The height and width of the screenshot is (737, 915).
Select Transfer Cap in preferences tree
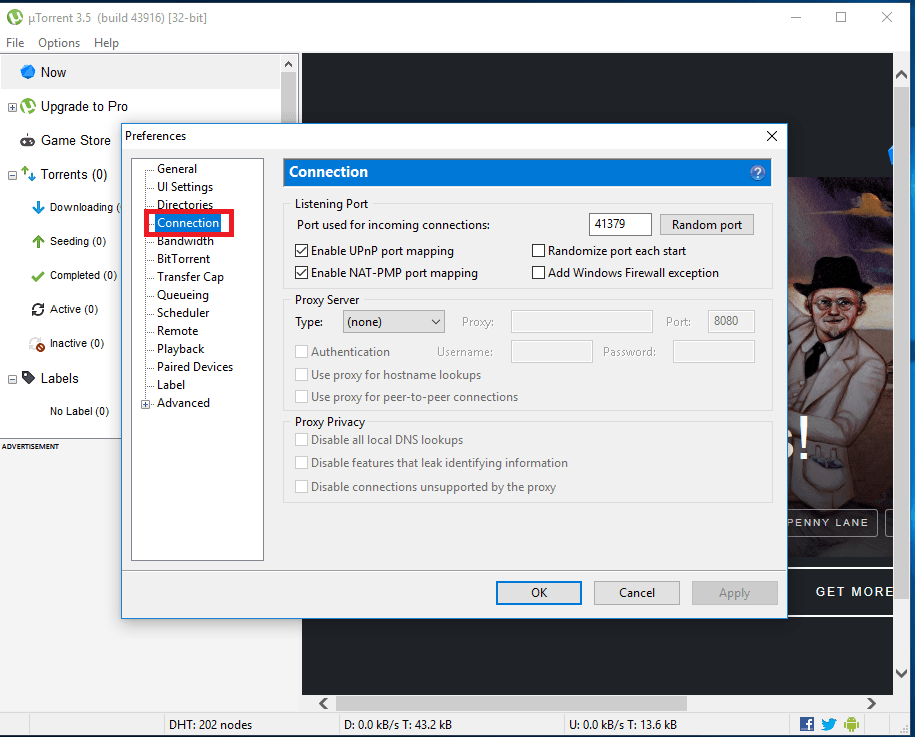click(190, 277)
